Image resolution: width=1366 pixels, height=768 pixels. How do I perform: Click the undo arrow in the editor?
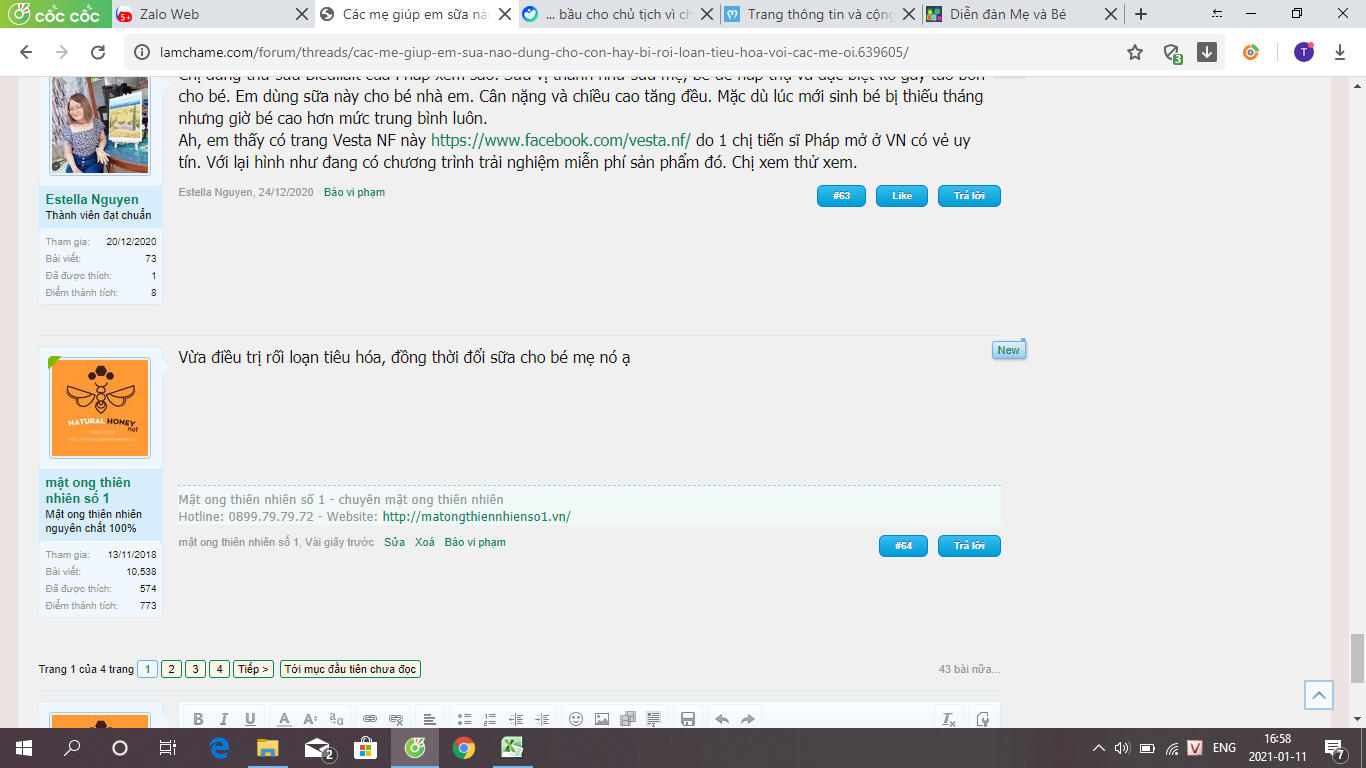(721, 719)
